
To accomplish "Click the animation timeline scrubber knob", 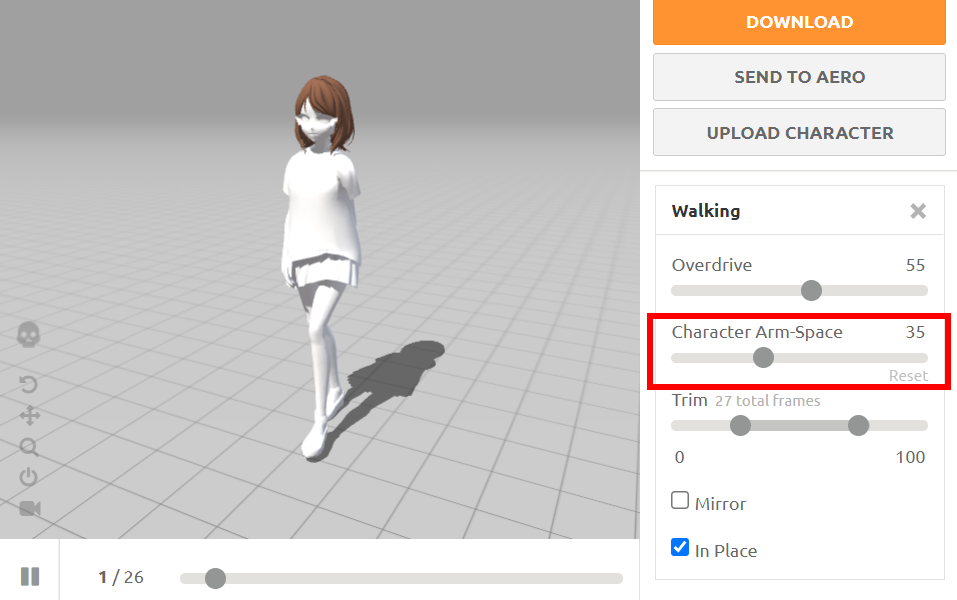I will pyautogui.click(x=215, y=578).
